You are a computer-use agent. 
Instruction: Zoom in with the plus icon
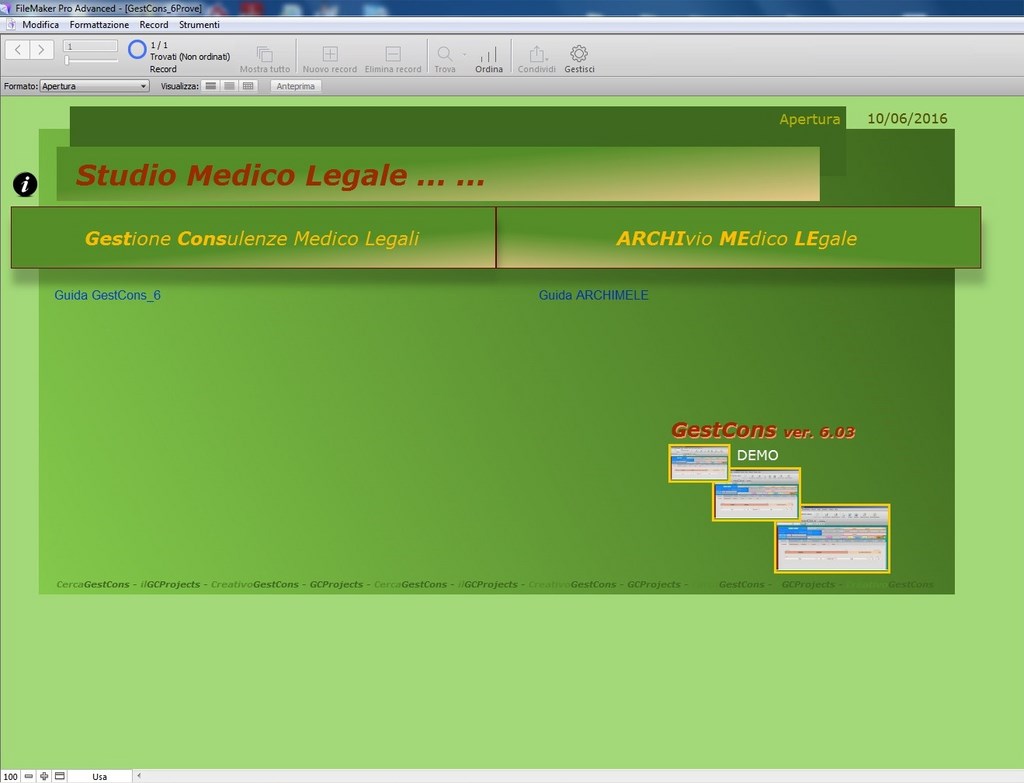44,776
